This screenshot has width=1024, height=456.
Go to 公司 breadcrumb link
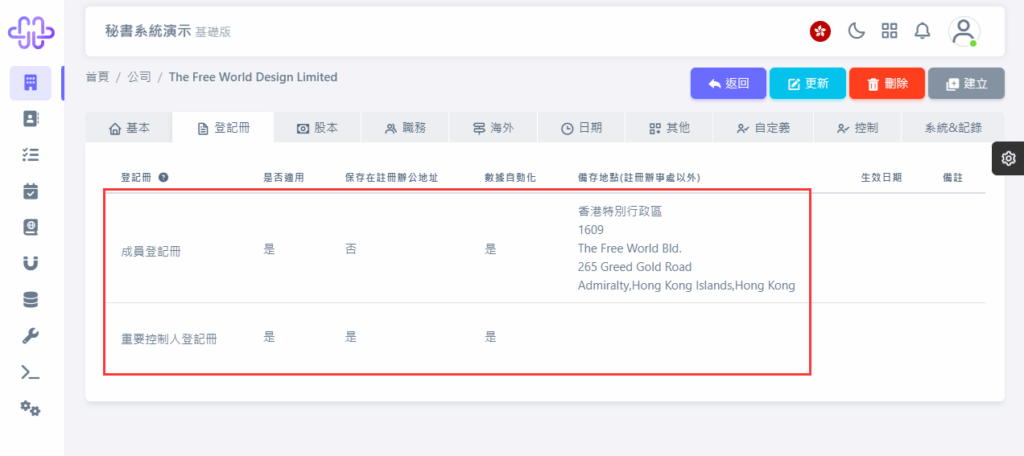(139, 77)
